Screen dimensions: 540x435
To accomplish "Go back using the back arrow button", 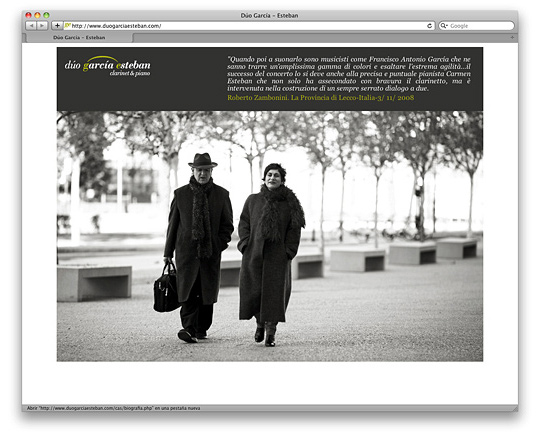I will (31, 26).
